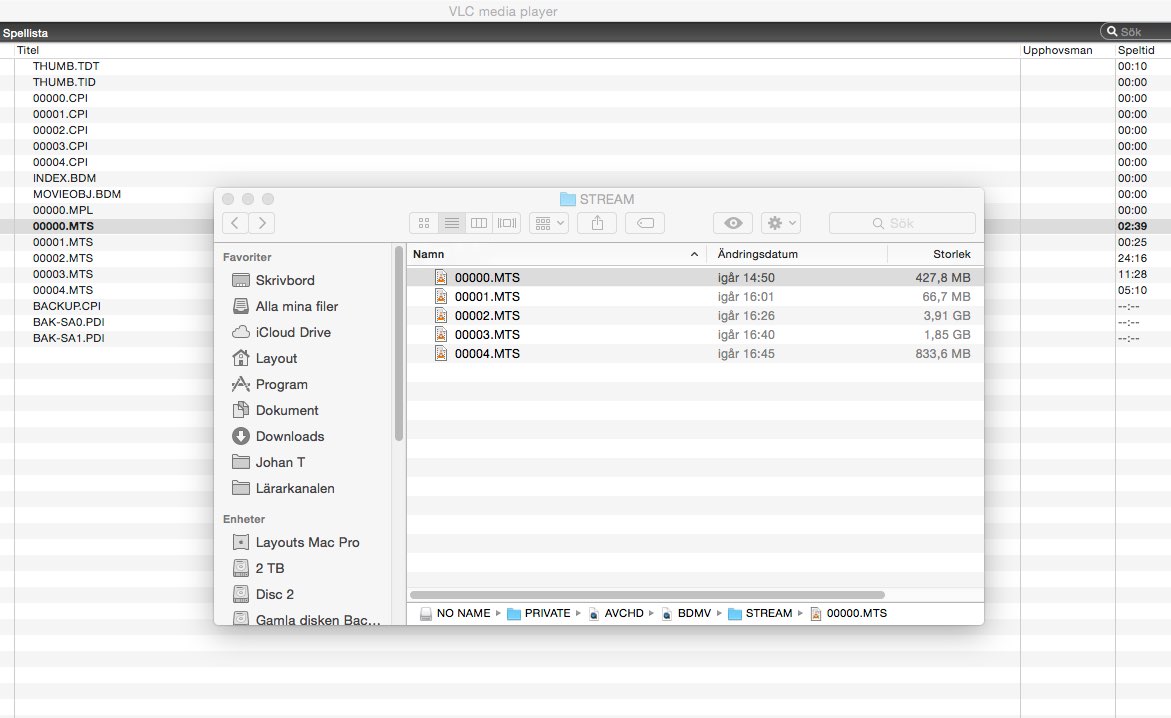Select iCloud Drive in the sidebar
Viewport: 1171px width, 718px height.
pos(292,332)
